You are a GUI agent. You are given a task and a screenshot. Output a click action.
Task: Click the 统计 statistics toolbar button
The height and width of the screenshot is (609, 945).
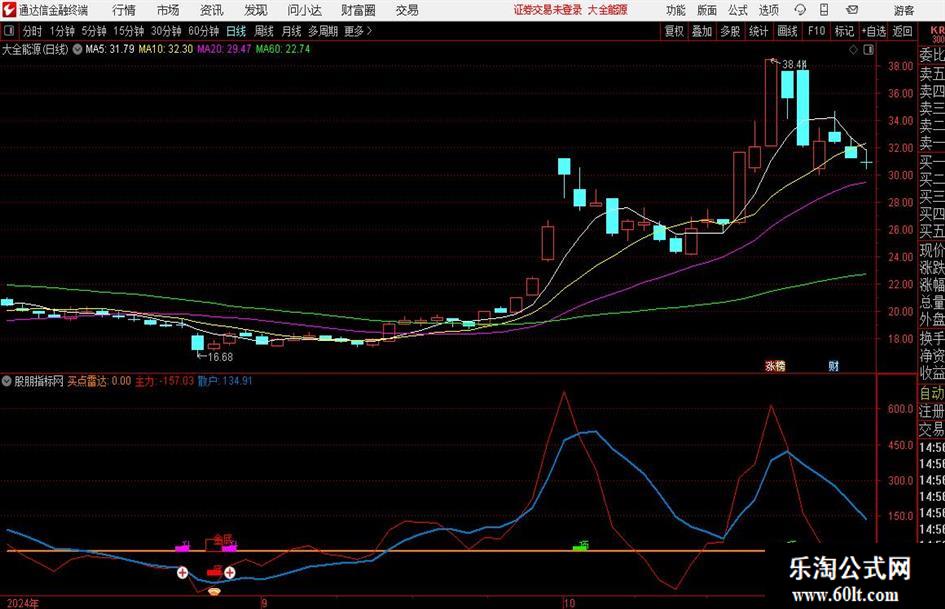tap(758, 31)
